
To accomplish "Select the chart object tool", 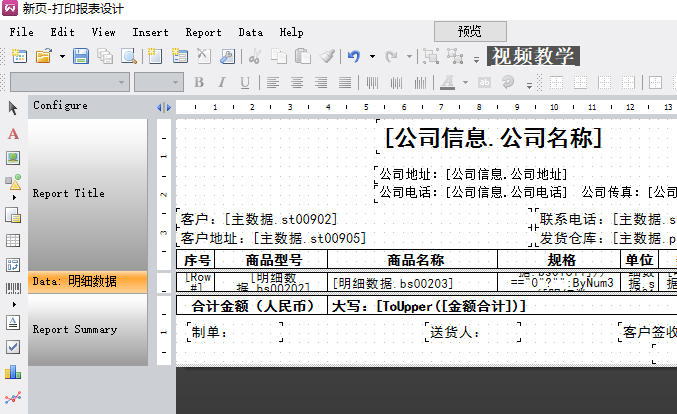I will click(13, 372).
